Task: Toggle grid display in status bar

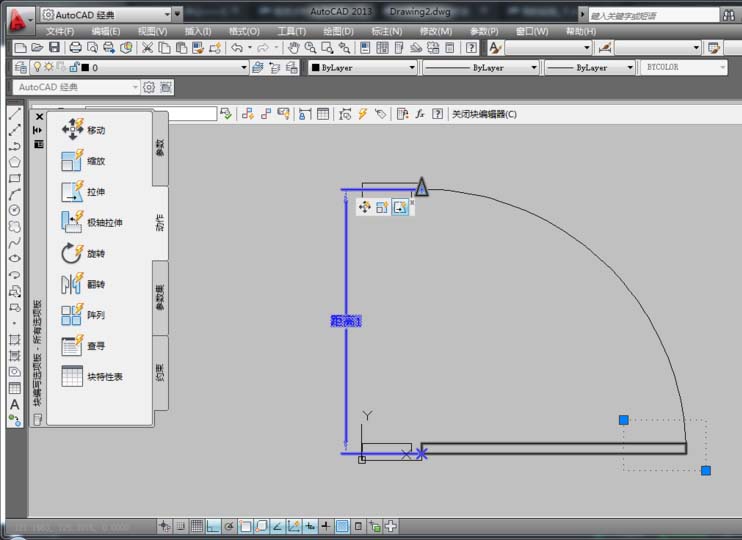Action: pos(197,526)
